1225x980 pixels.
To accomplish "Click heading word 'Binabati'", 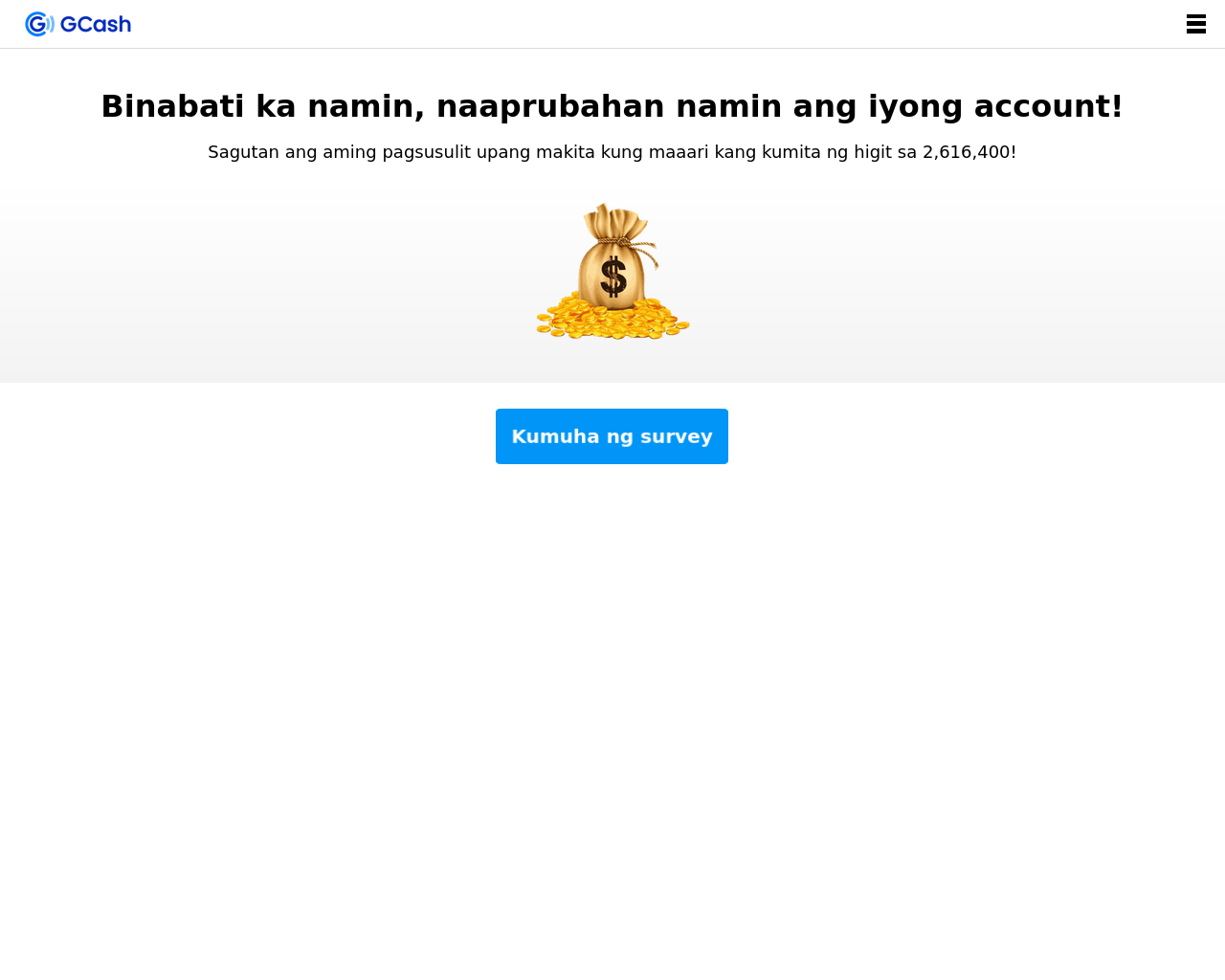I will pos(172,106).
